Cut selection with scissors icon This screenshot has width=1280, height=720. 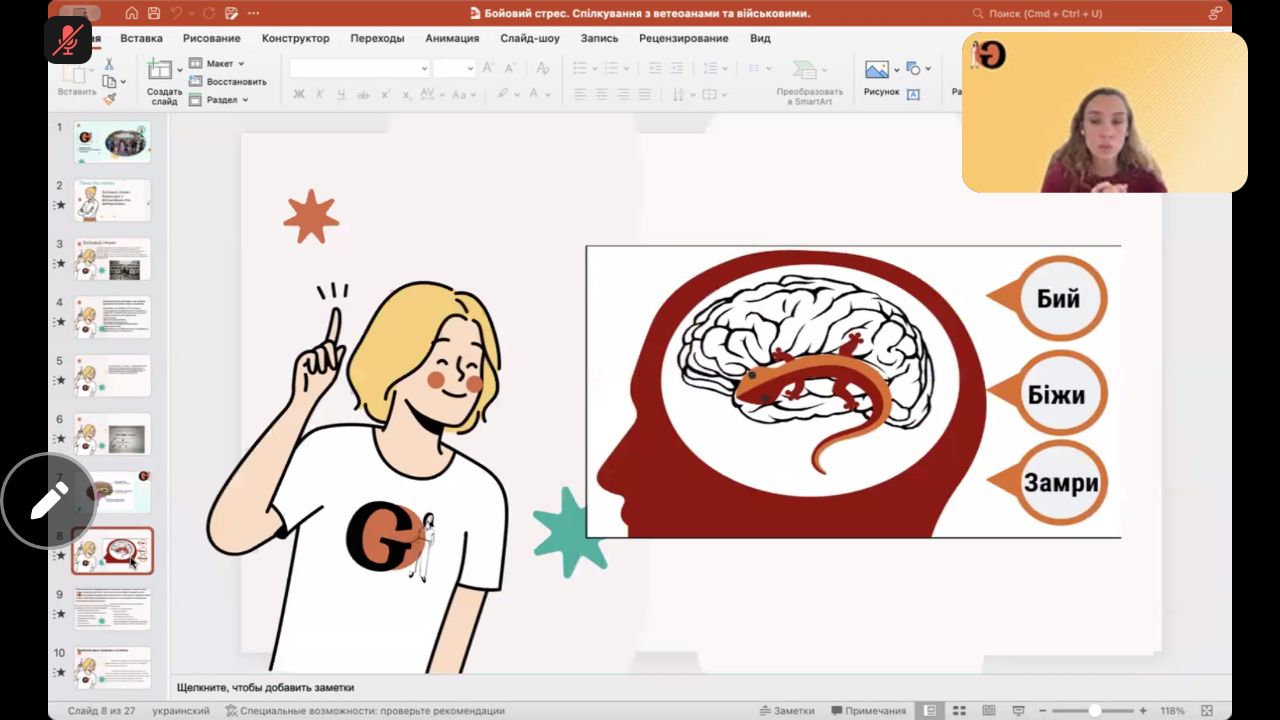pos(110,64)
